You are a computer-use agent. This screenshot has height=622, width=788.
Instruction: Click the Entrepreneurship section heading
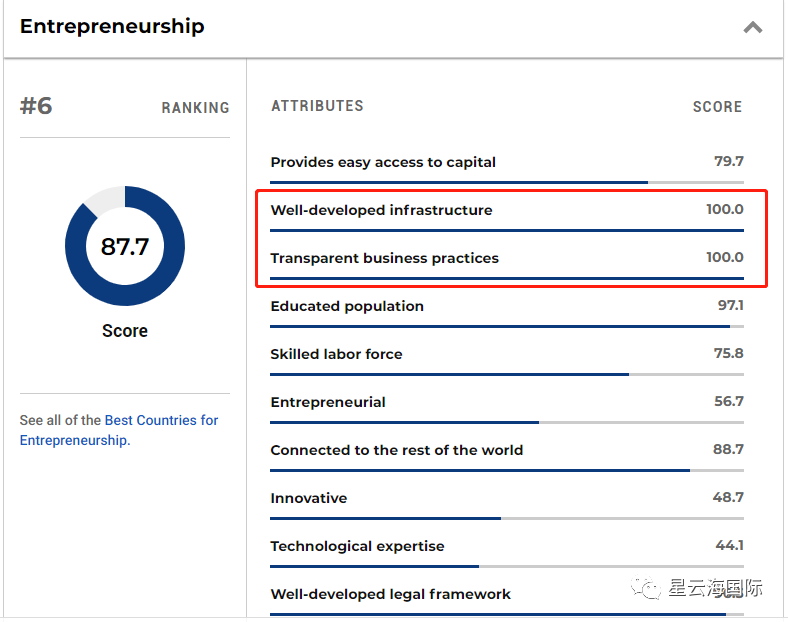(x=112, y=27)
